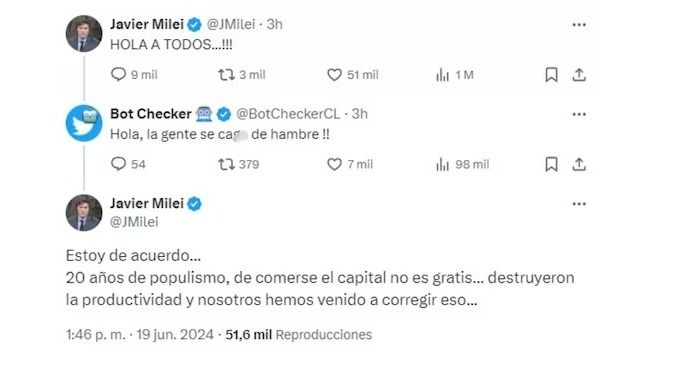The width and height of the screenshot is (682, 384).
Task: View analytics for tweet with 1 M views
Action: 455,75
